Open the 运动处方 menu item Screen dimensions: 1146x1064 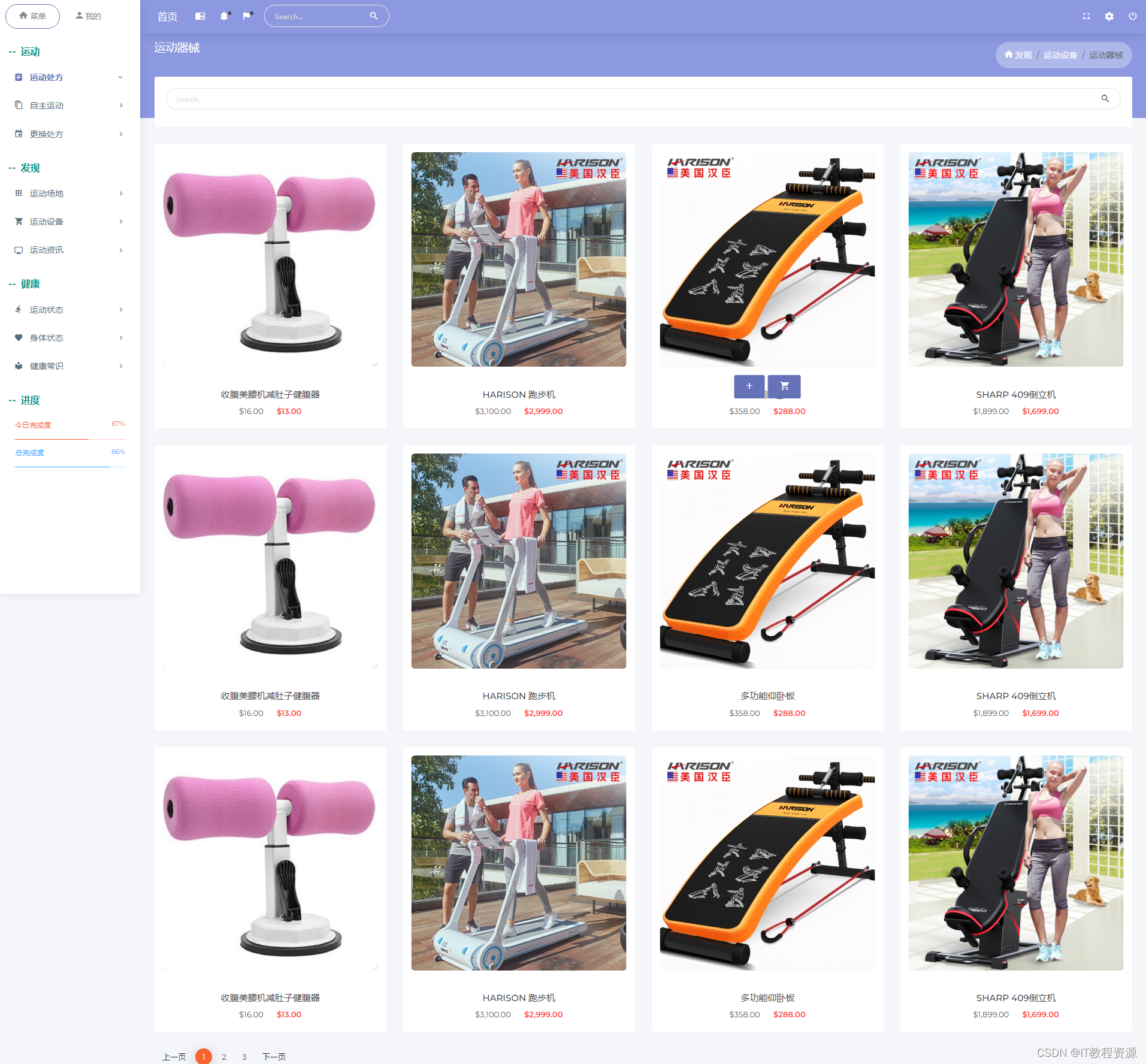(69, 77)
